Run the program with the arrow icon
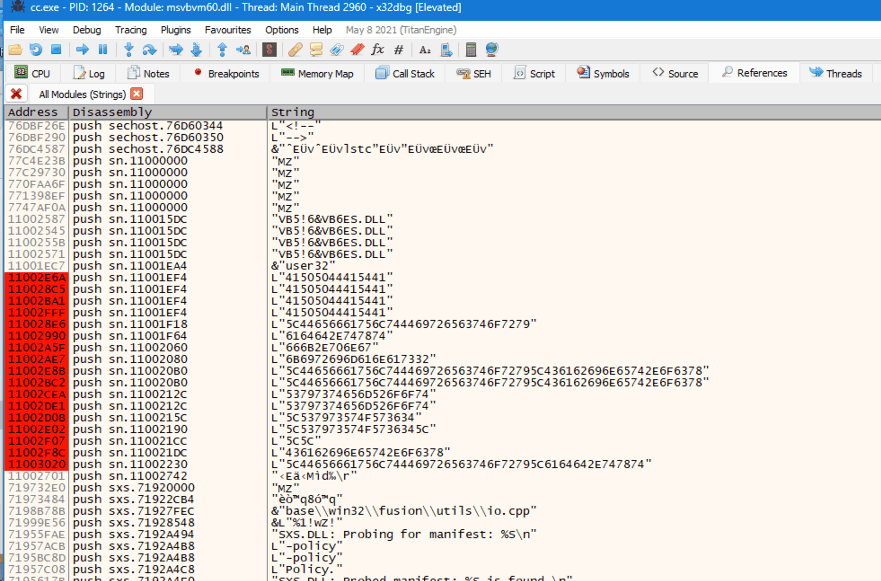This screenshot has width=881, height=581. [83, 49]
